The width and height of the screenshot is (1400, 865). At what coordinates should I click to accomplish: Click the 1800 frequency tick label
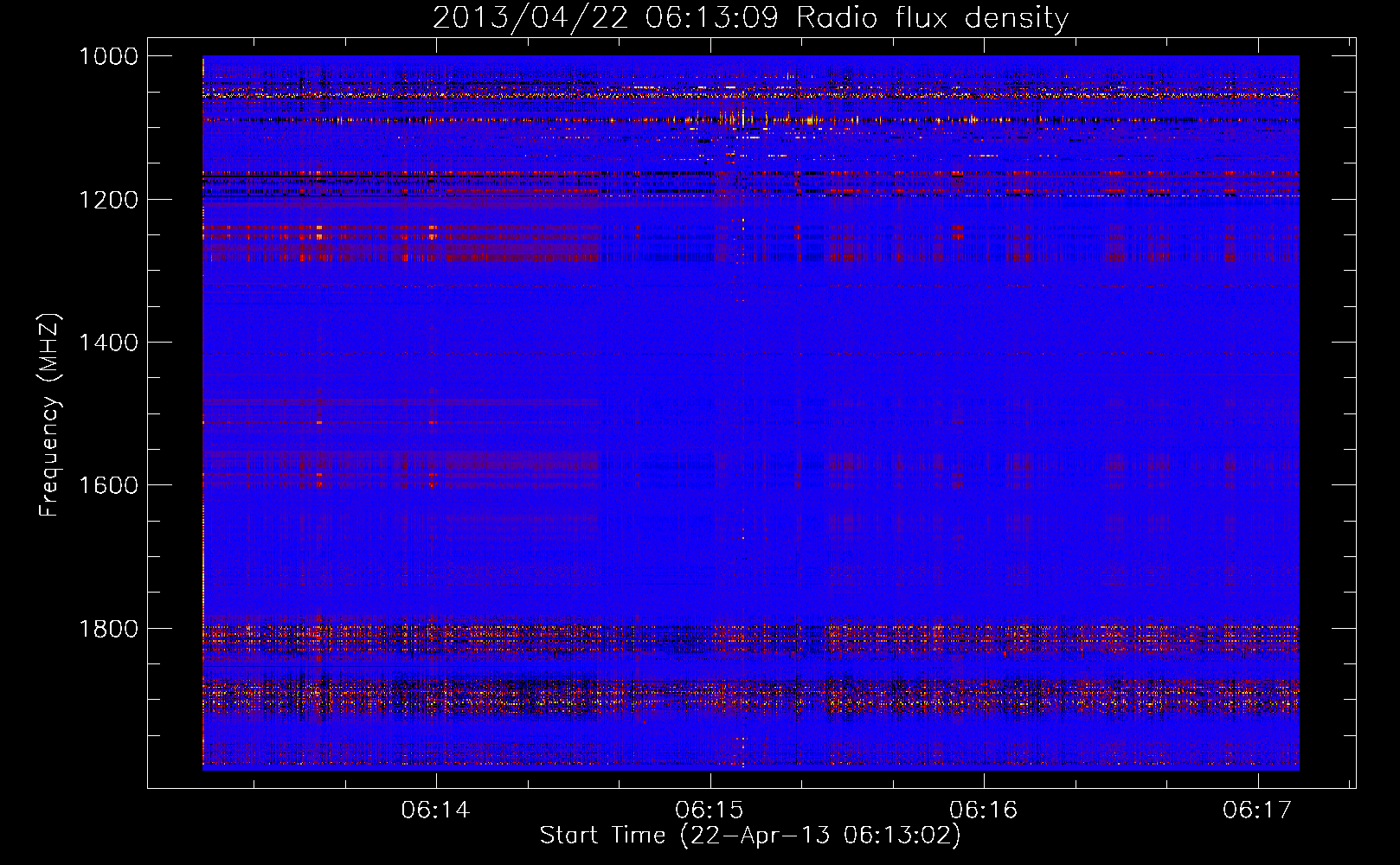click(108, 629)
